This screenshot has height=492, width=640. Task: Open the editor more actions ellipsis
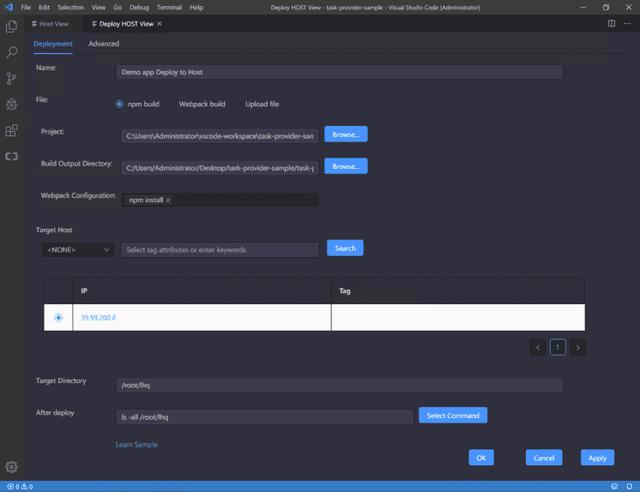pos(627,24)
